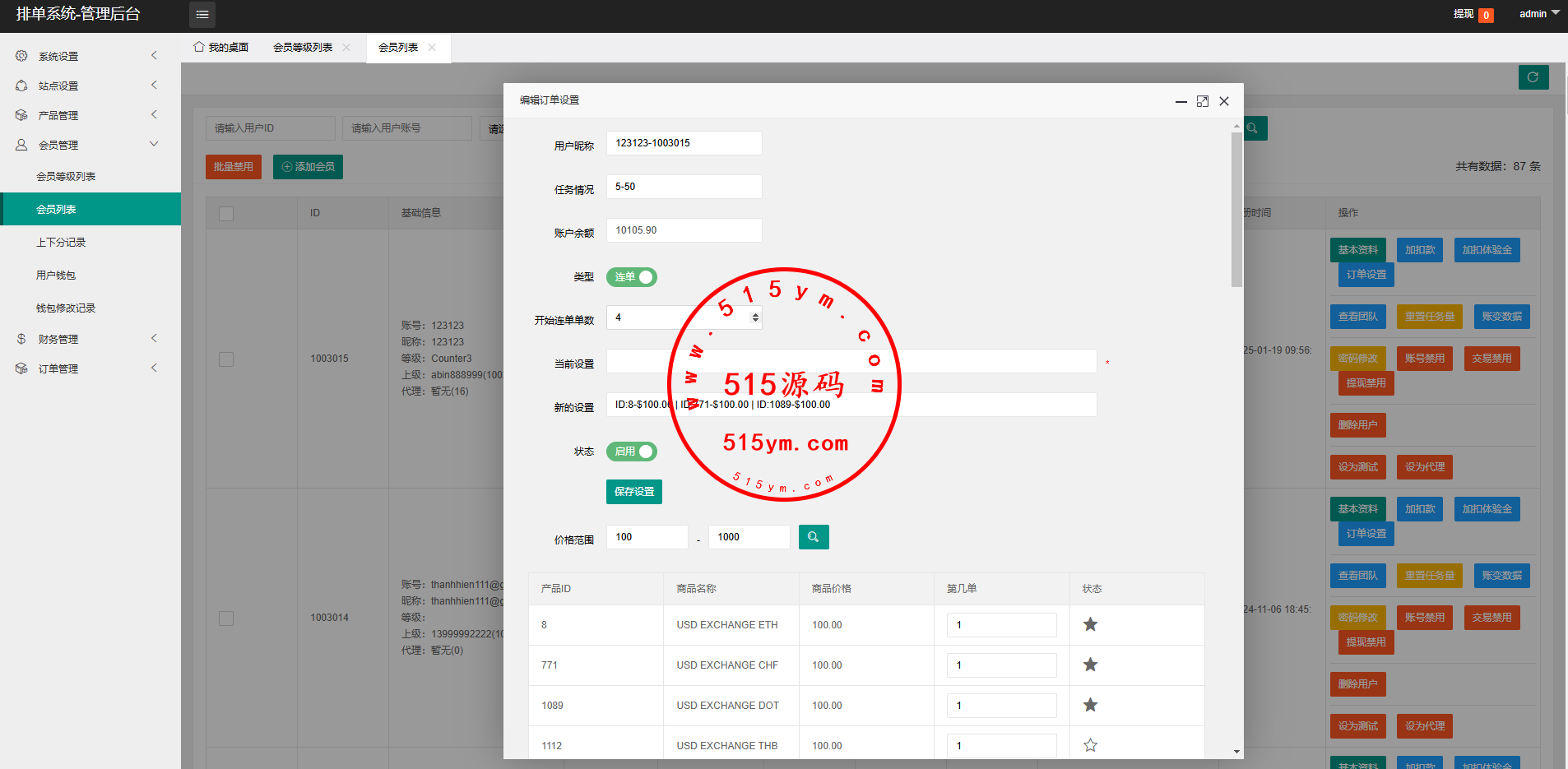Toggle star for USD EXCHANGE DOT row
The width and height of the screenshot is (1568, 769).
pos(1090,705)
